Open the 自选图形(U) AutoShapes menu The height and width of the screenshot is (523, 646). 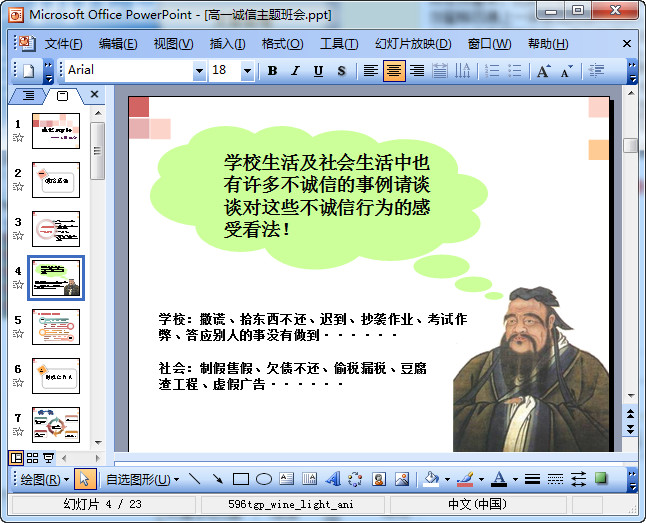coord(143,479)
